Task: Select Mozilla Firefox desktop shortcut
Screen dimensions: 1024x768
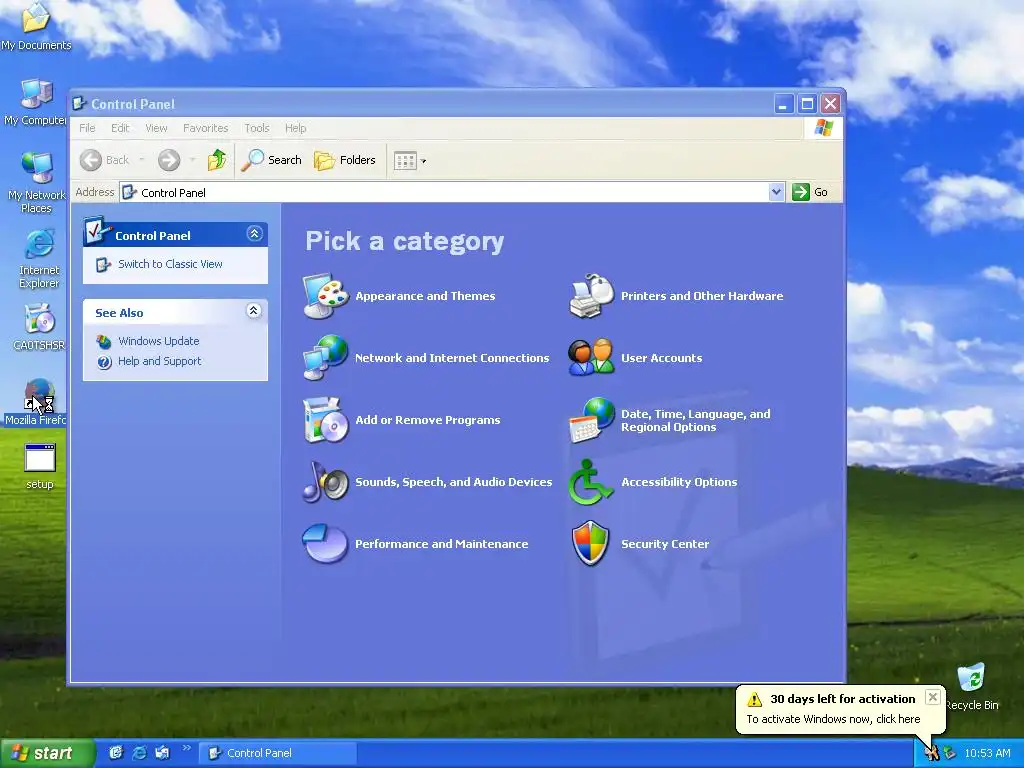Action: pyautogui.click(x=36, y=402)
